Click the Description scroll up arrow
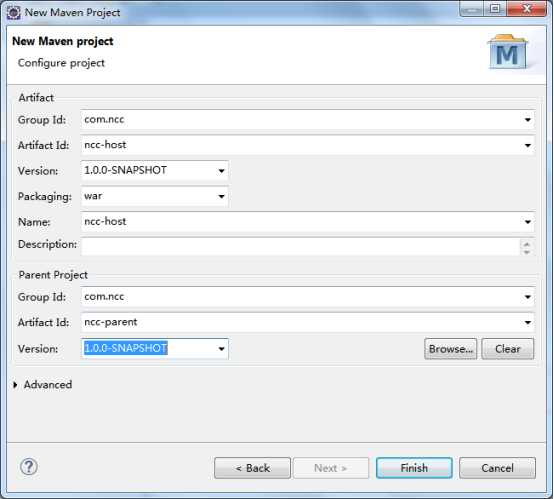 [x=527, y=244]
